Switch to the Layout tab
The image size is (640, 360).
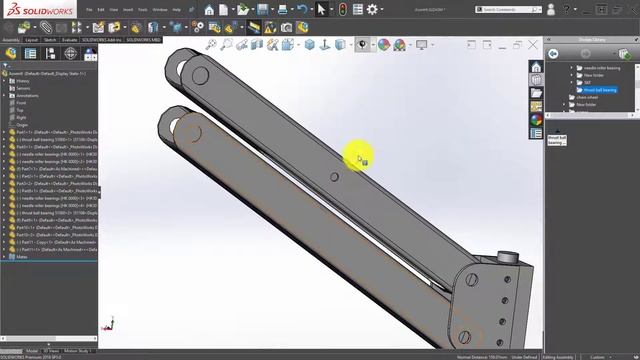click(x=31, y=40)
